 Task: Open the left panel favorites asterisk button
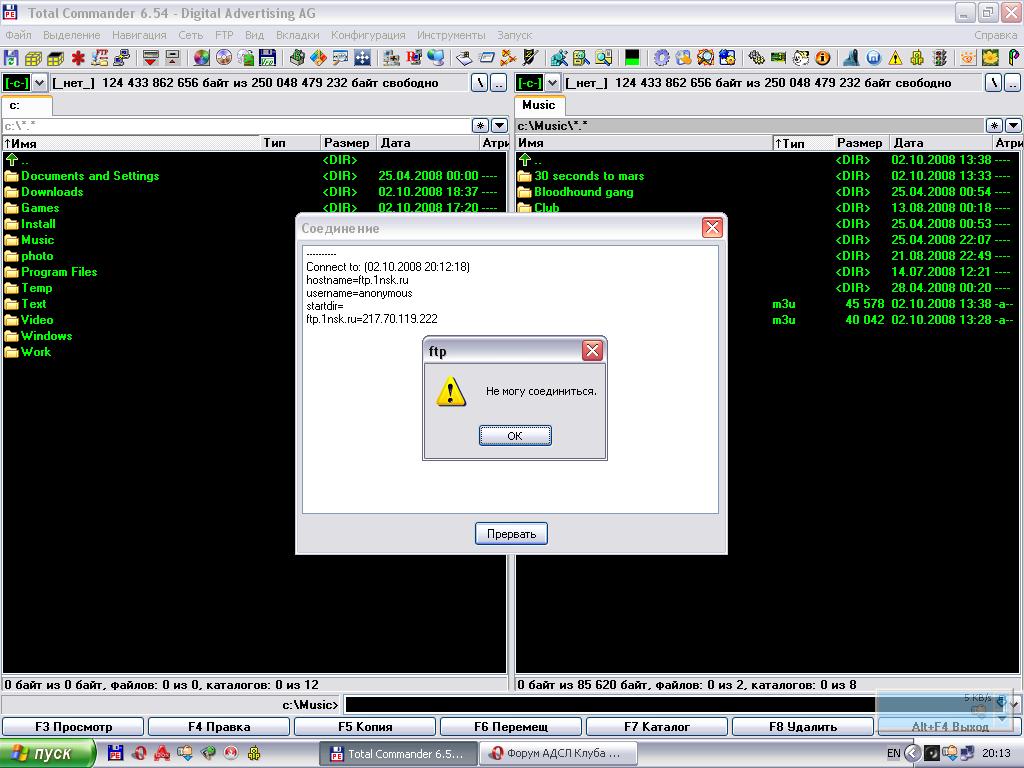[x=481, y=125]
